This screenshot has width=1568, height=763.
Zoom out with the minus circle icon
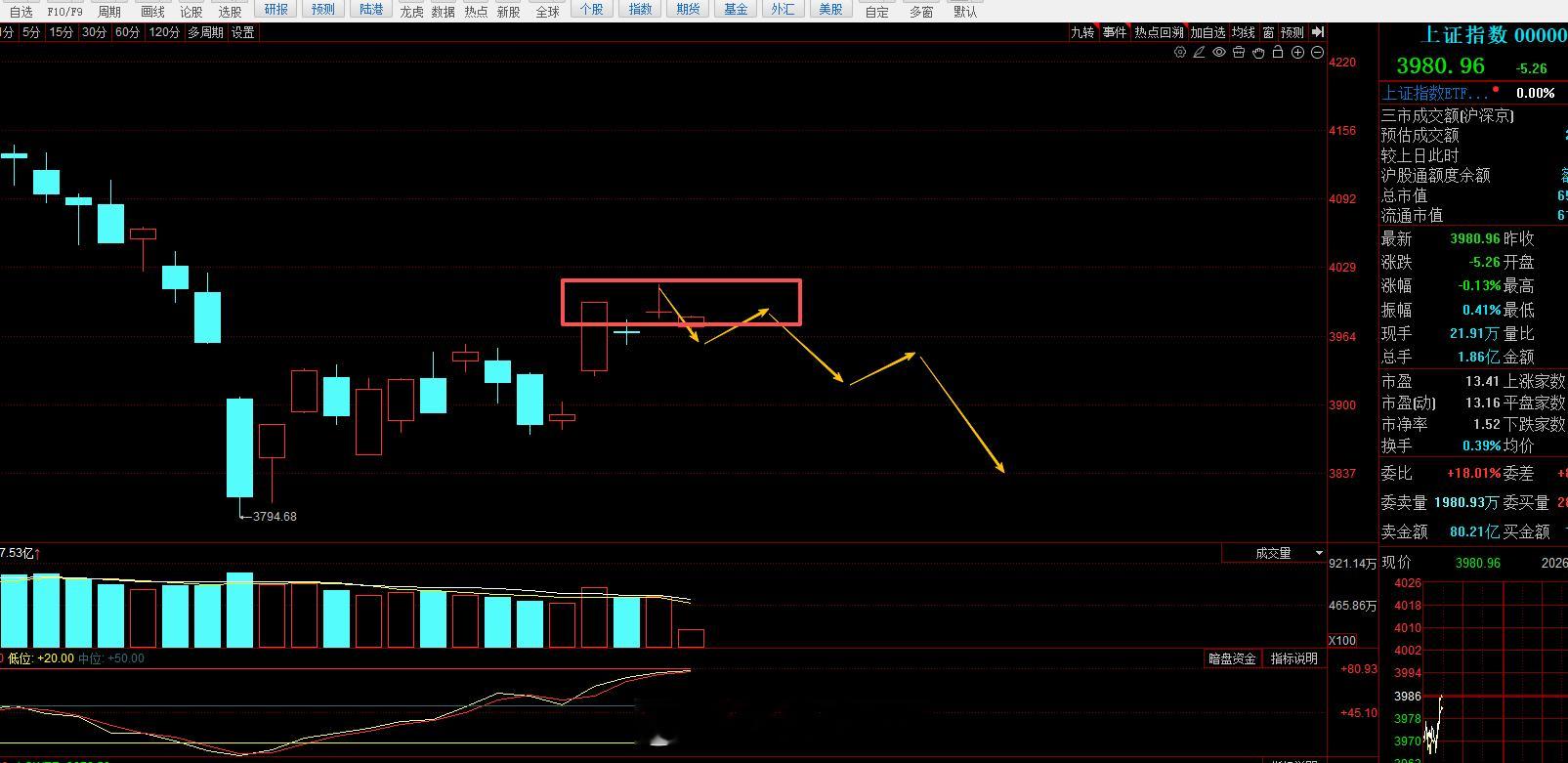coord(1317,53)
